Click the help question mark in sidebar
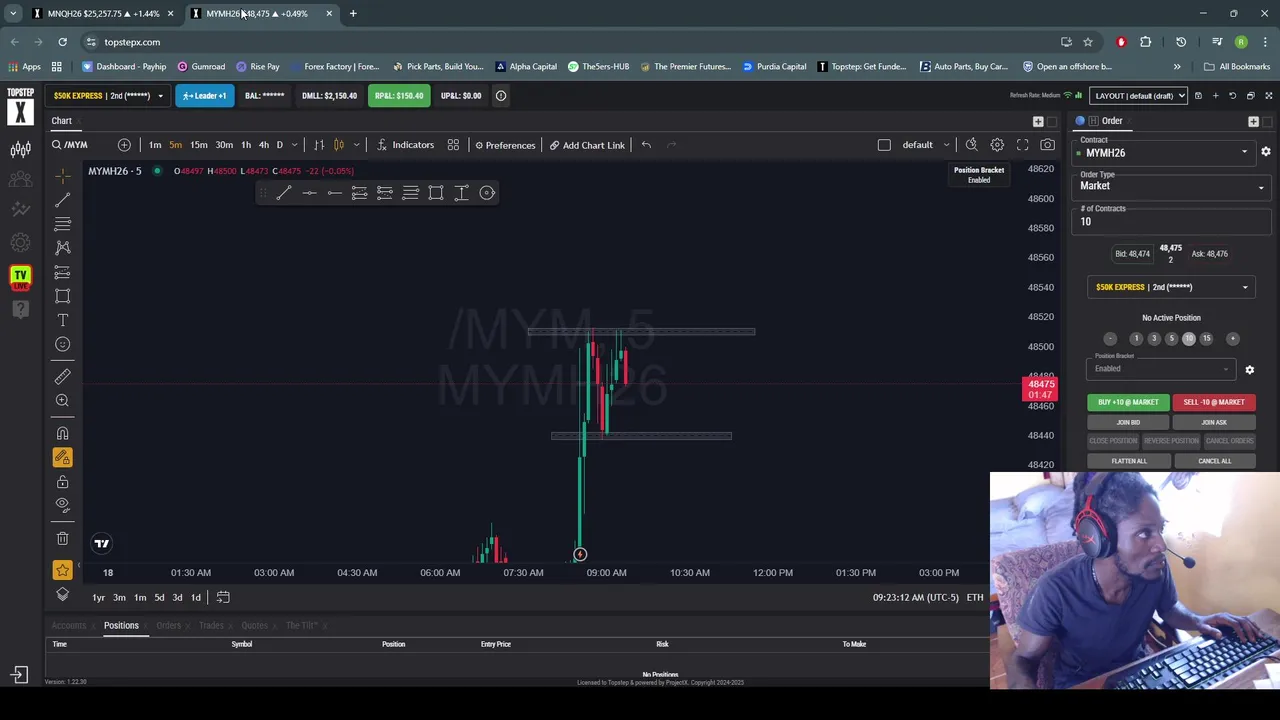This screenshot has height=720, width=1280. pyautogui.click(x=20, y=309)
